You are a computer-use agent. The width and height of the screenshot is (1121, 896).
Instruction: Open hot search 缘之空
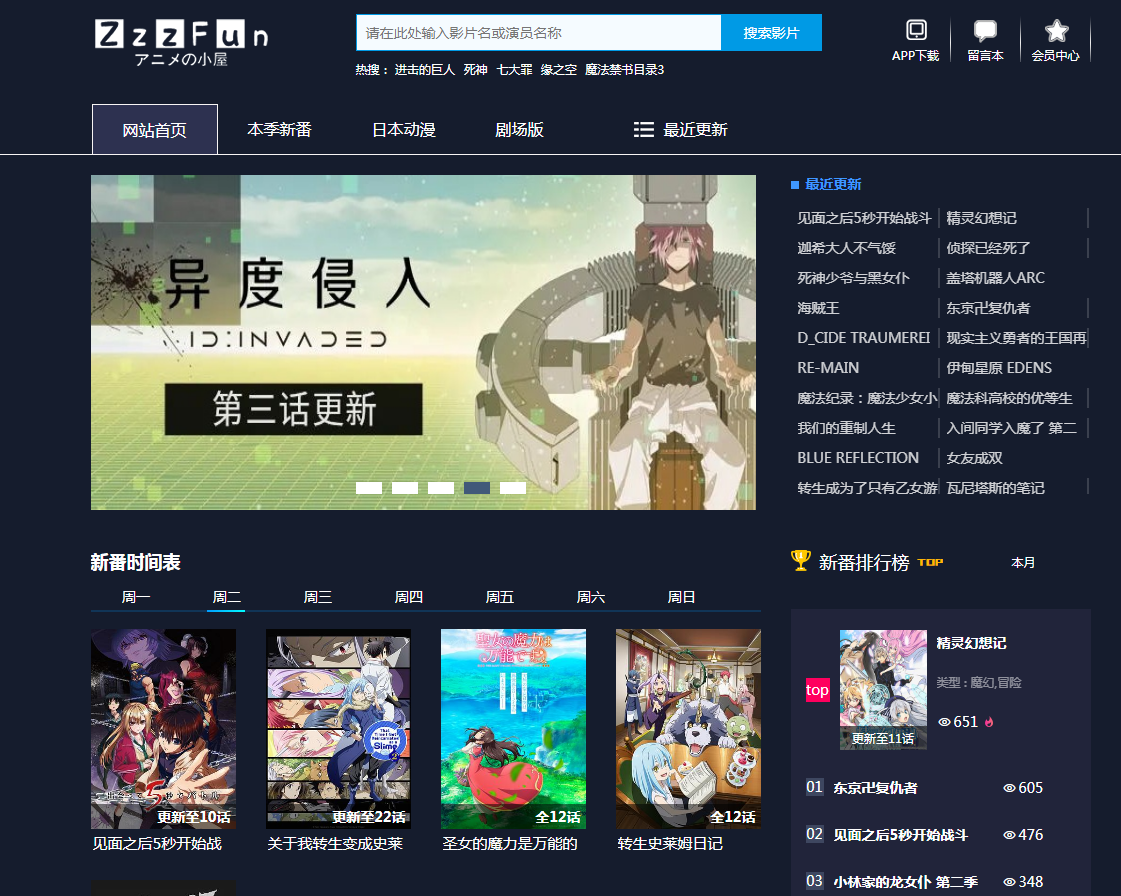coord(558,69)
